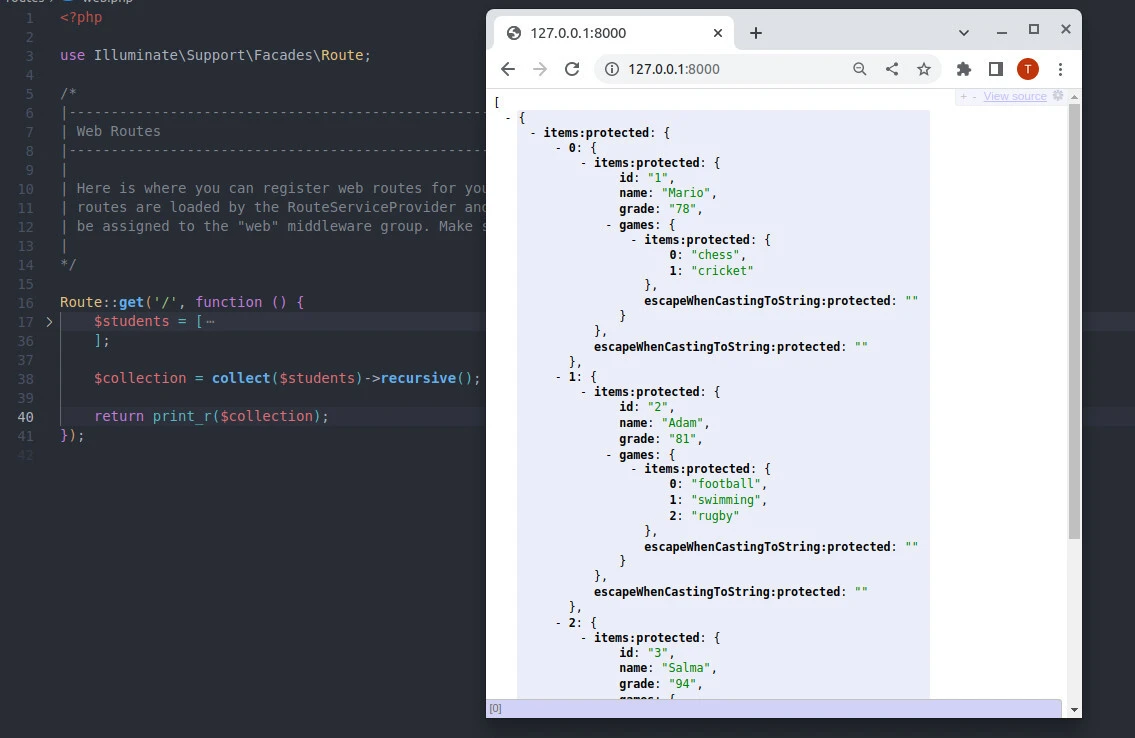This screenshot has height=738, width=1135.
Task: Open JSON viewer settings gear icon
Action: click(x=1058, y=96)
